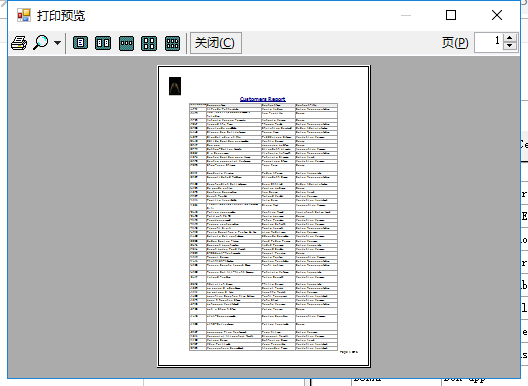This screenshot has width=528, height=386.
Task: Close the 打印预览 window
Action: [x=497, y=15]
